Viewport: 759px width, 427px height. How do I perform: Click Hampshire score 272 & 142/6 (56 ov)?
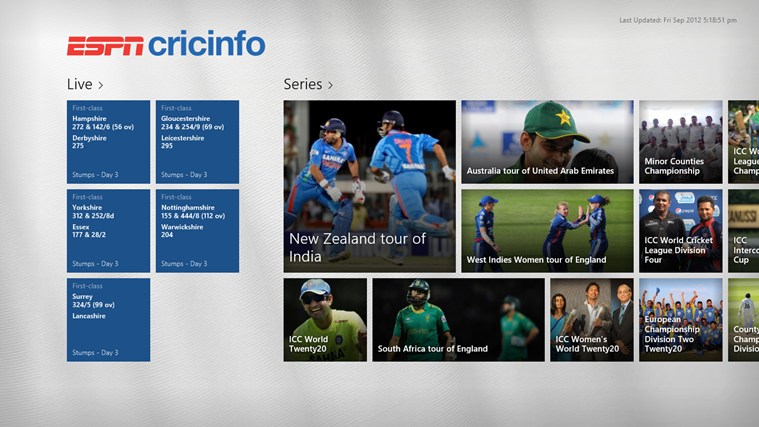103,127
